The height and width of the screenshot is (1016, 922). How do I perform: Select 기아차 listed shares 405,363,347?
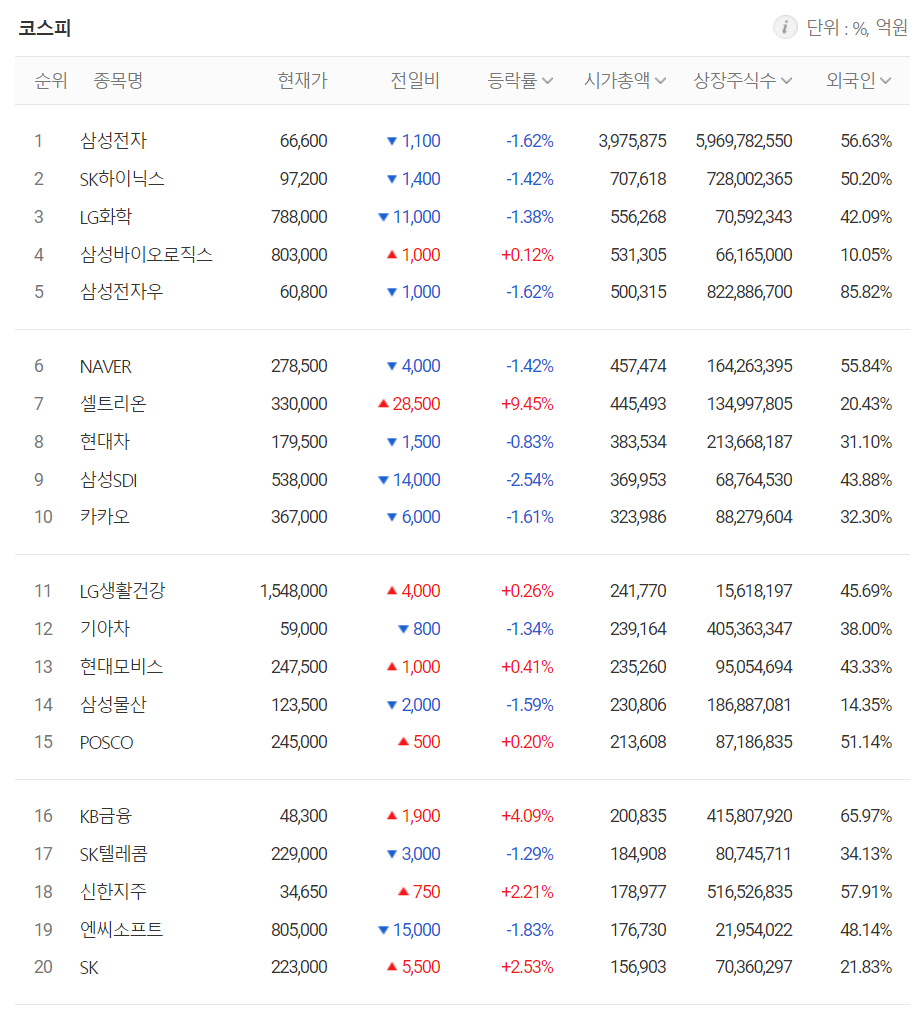750,629
